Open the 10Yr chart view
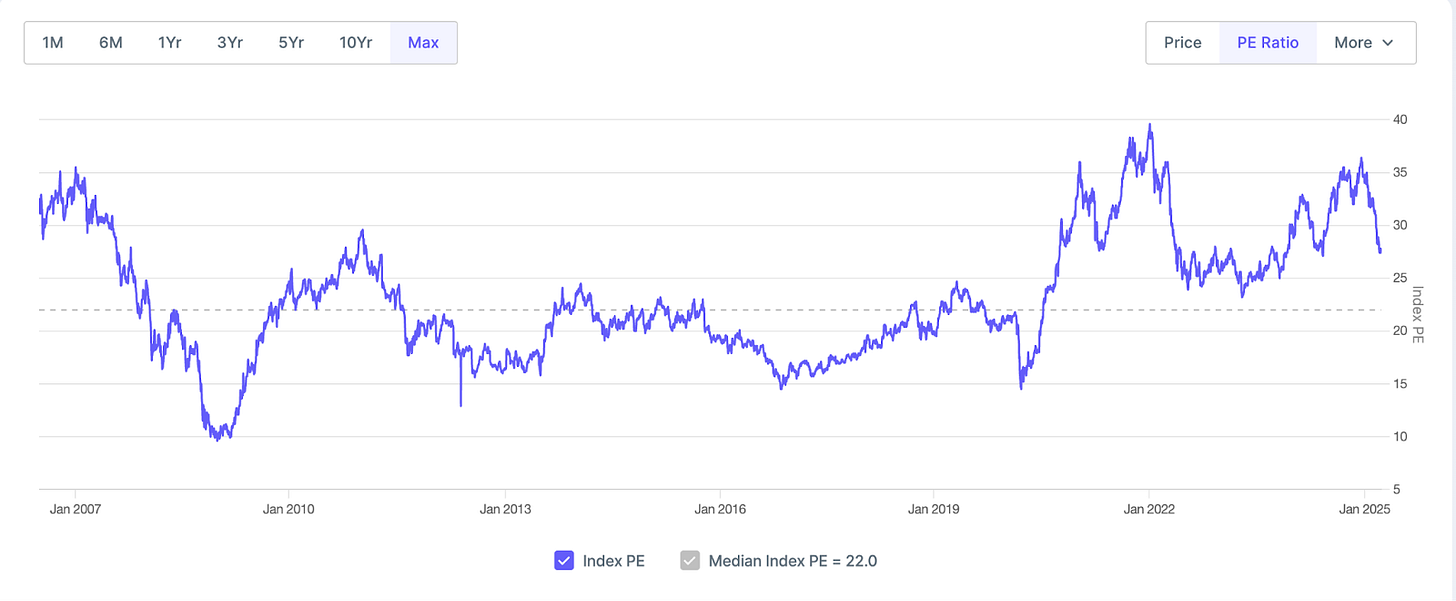 point(355,42)
